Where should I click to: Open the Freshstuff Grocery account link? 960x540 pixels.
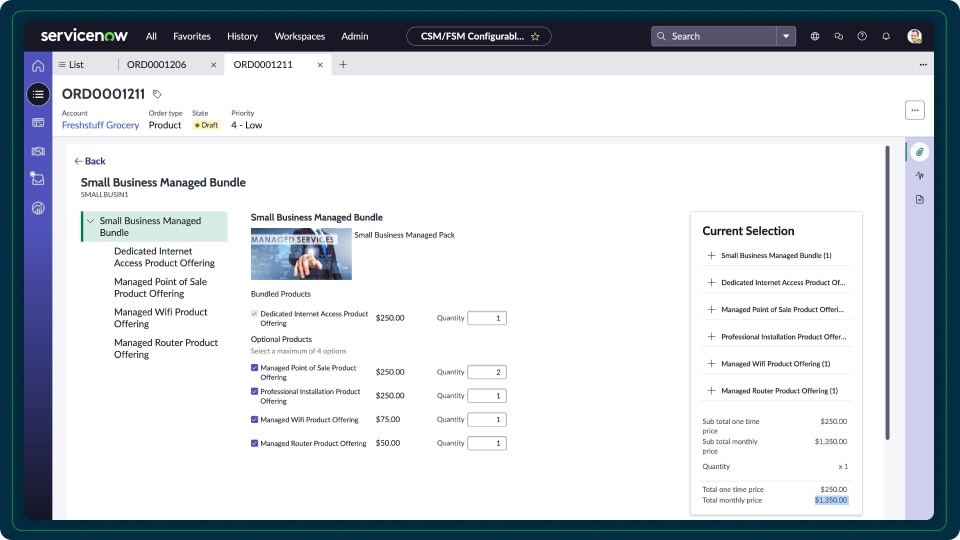[x=100, y=125]
